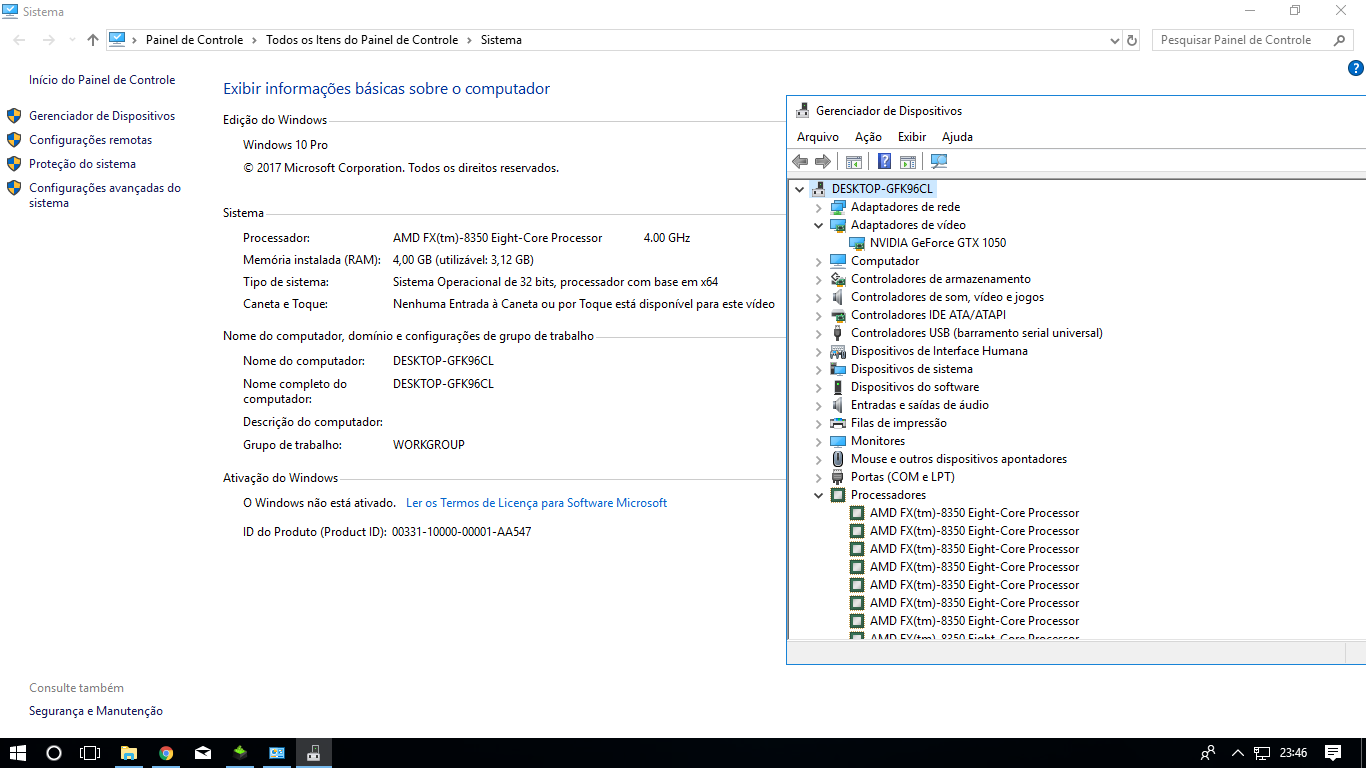1366x768 pixels.
Task: Open Task View on the taskbar
Action: click(90, 753)
